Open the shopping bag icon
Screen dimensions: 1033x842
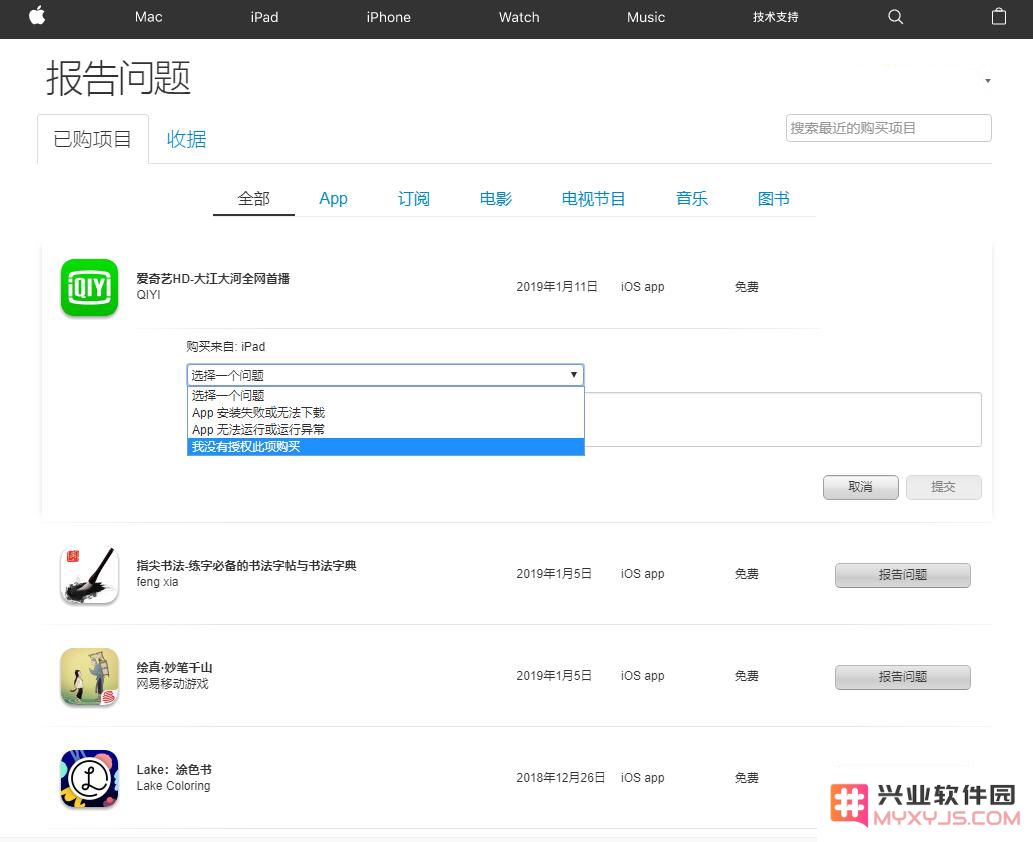[x=999, y=16]
